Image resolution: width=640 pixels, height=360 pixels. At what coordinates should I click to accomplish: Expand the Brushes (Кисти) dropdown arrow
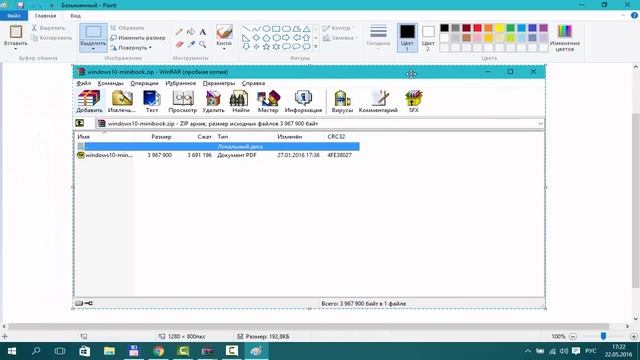[x=224, y=49]
